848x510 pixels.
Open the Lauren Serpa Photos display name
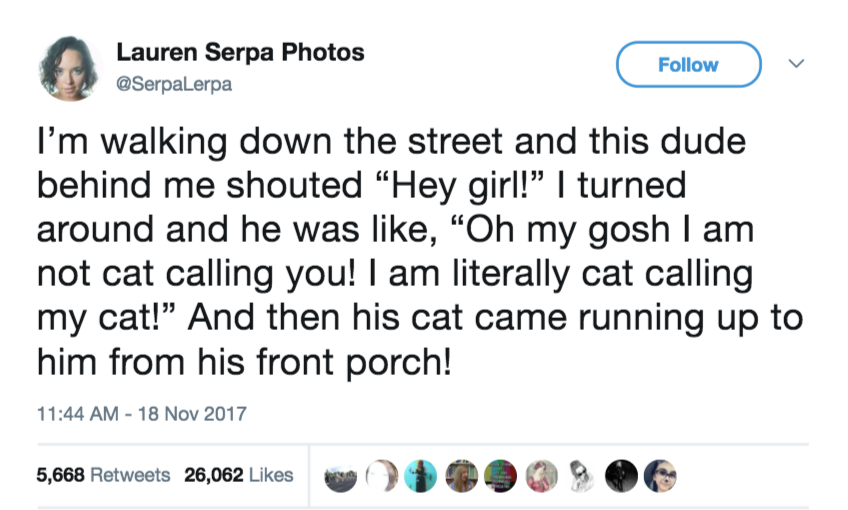tap(240, 52)
